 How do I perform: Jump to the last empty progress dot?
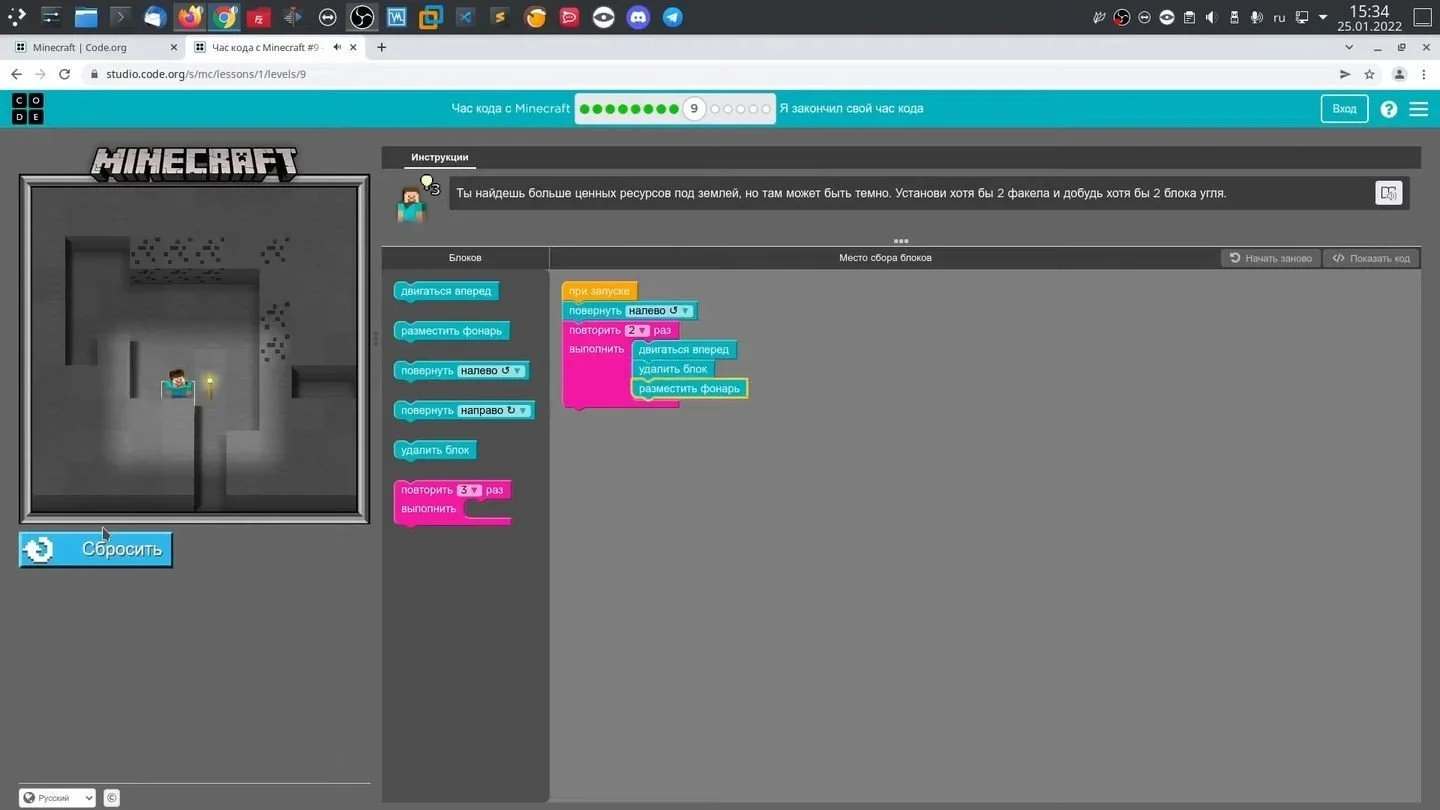[766, 109]
